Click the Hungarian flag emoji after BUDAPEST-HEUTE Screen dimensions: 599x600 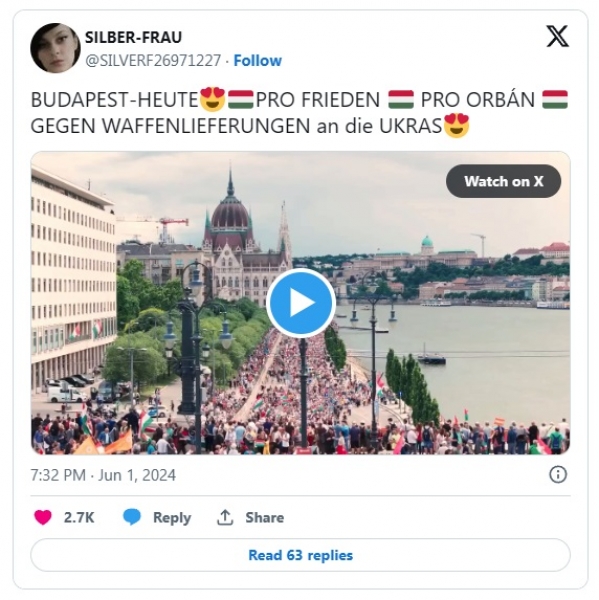click(241, 99)
